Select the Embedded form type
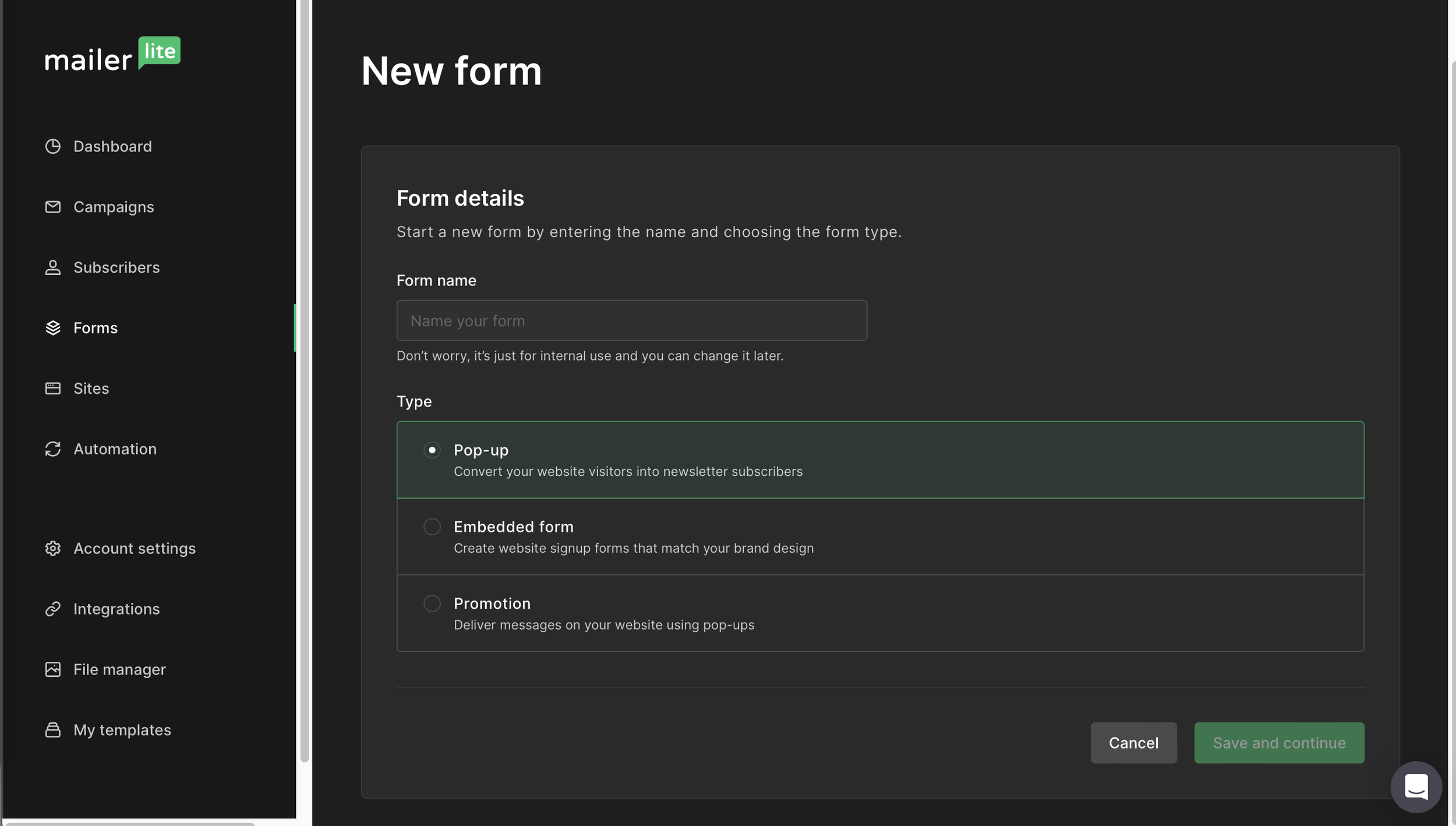 click(x=432, y=527)
